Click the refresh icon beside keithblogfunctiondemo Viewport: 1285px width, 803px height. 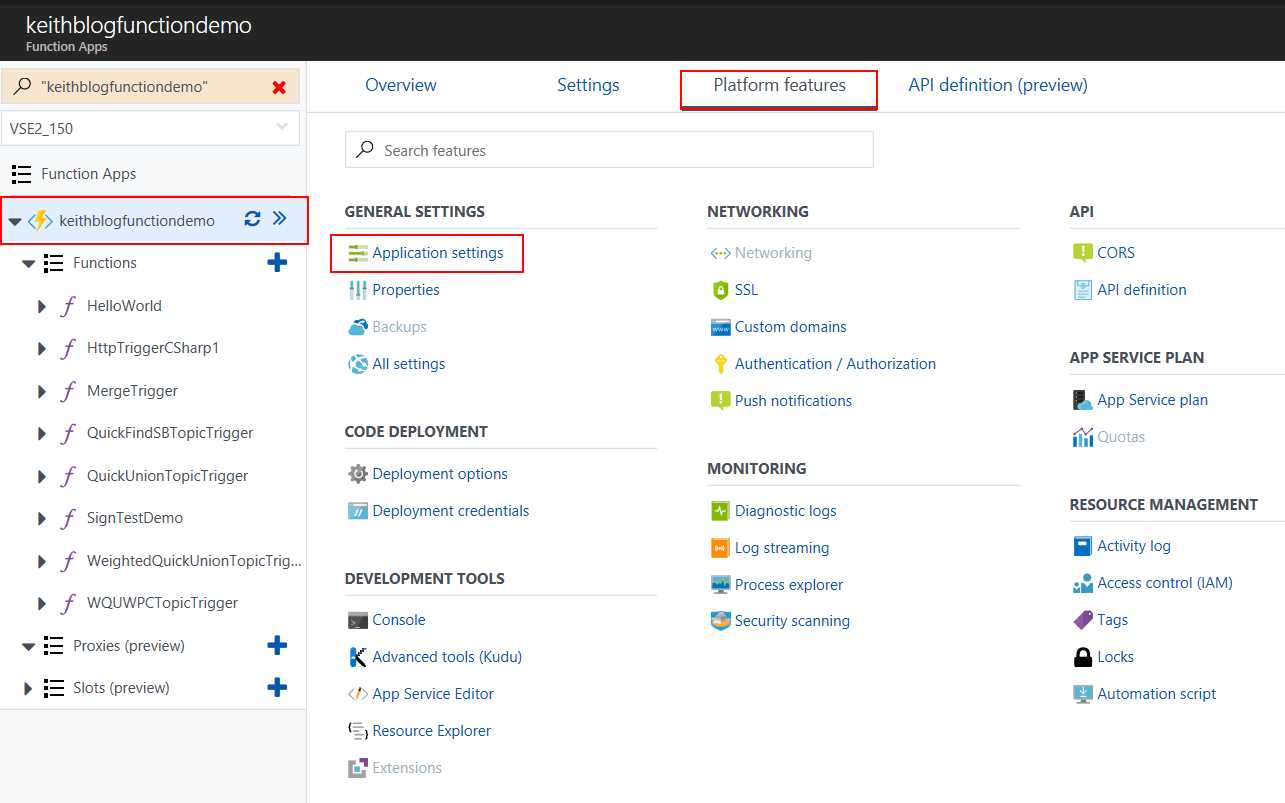click(252, 219)
